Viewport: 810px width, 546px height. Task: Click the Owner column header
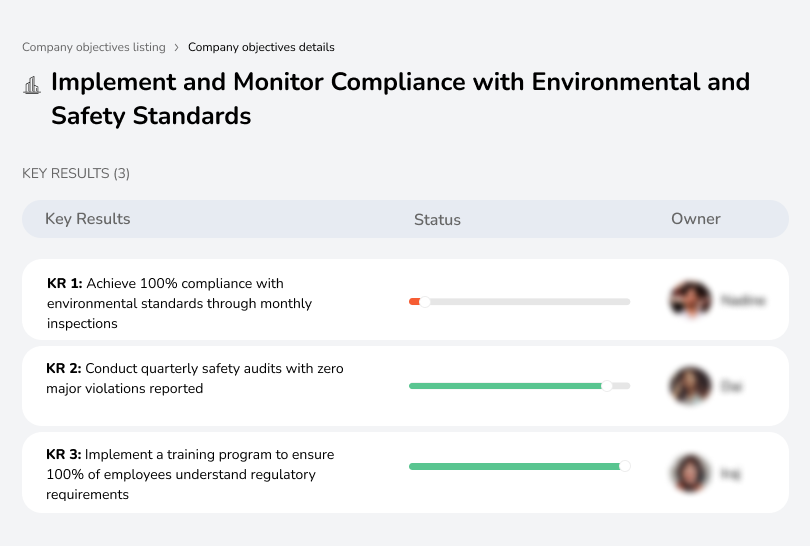695,219
